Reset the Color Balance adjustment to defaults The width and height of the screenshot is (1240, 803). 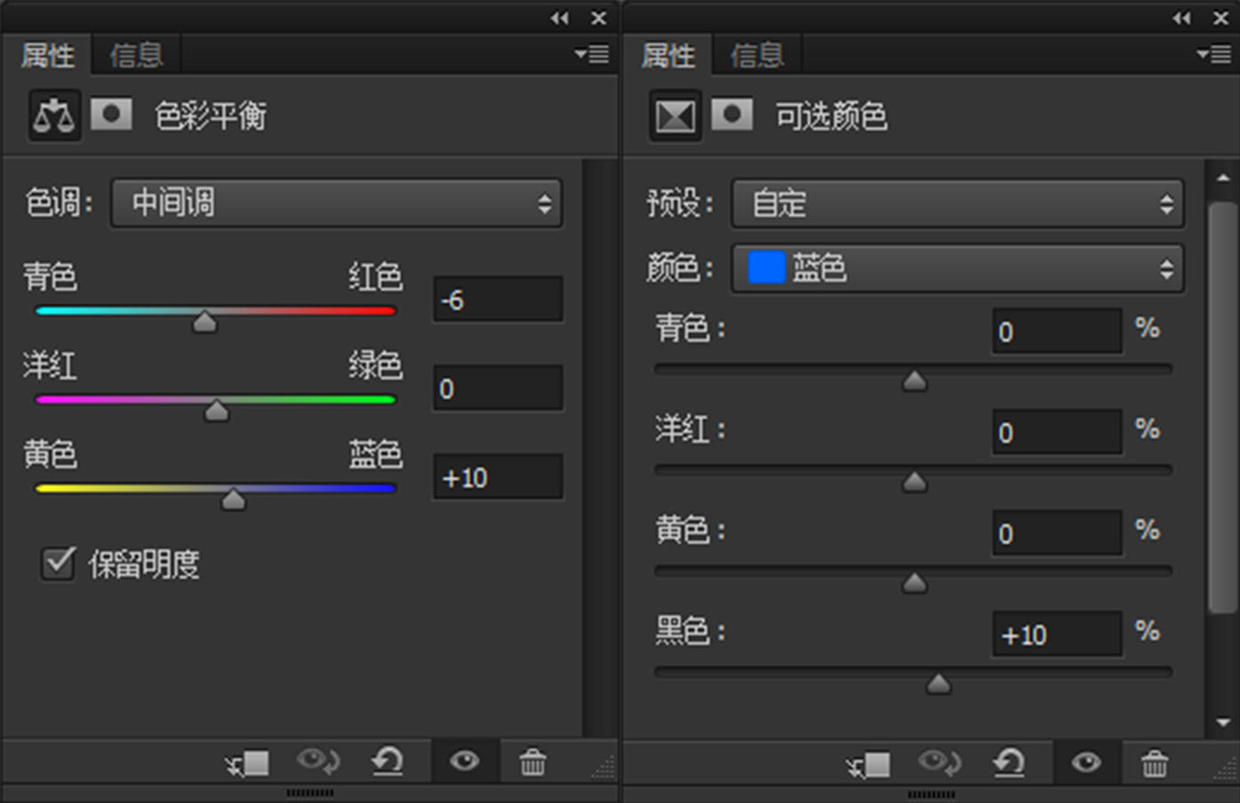387,763
